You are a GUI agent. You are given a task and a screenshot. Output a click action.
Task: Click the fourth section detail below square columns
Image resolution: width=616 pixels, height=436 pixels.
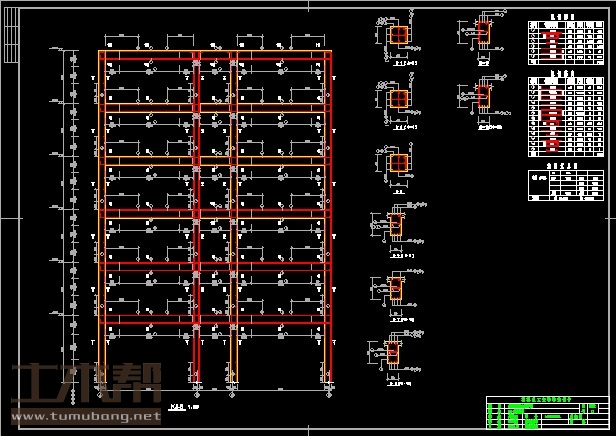point(397,228)
